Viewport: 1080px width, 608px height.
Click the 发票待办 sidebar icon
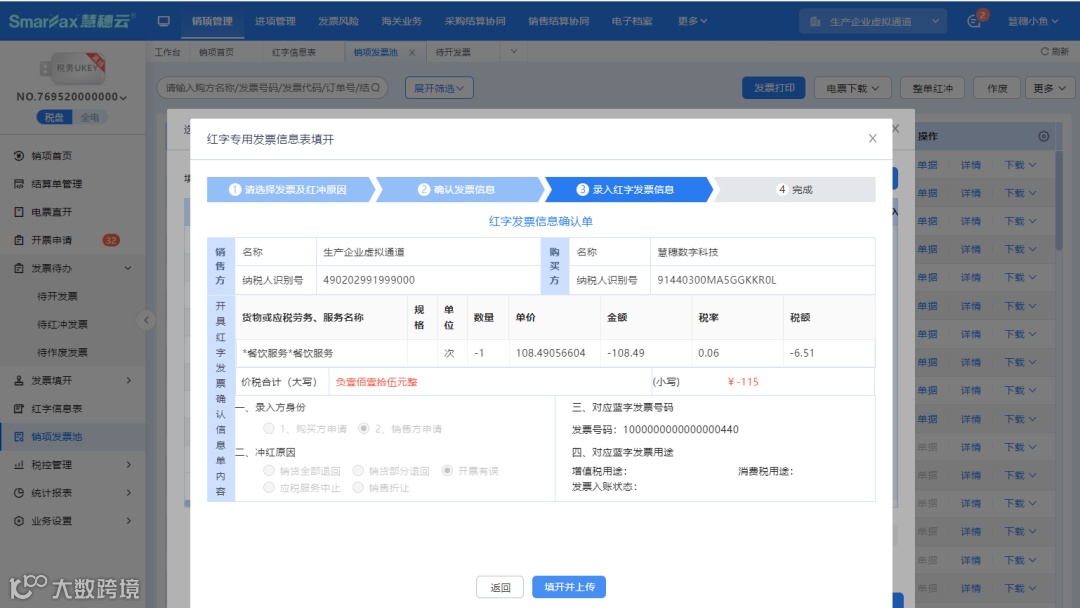pos(19,269)
